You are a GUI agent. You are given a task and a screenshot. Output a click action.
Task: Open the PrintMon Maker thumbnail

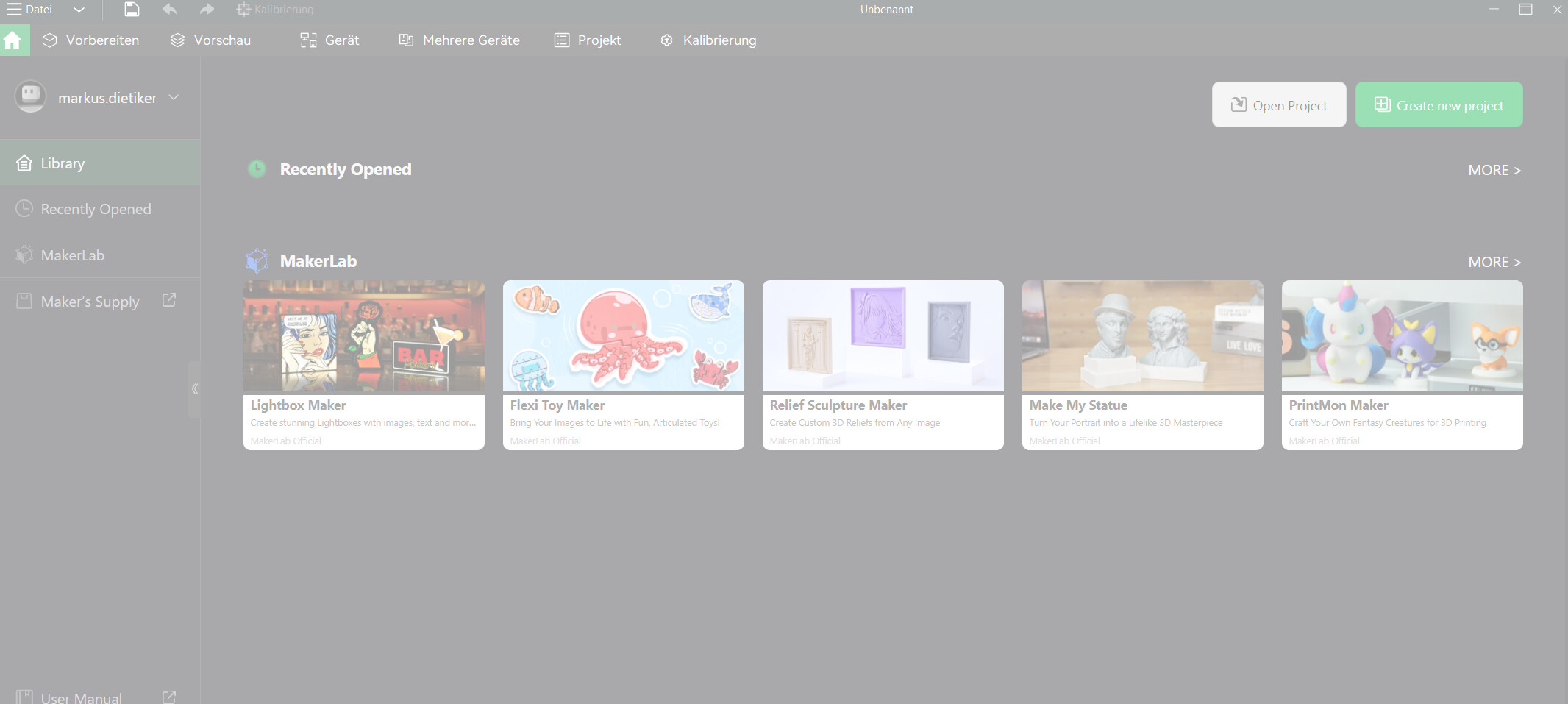click(x=1403, y=335)
